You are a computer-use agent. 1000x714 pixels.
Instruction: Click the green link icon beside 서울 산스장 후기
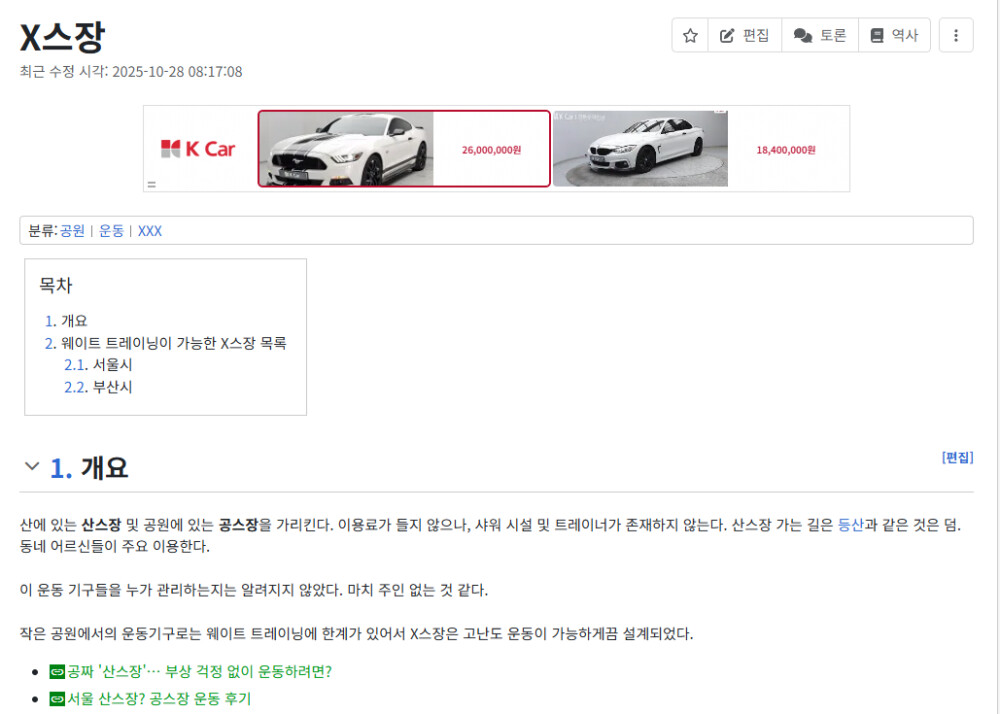[57, 699]
